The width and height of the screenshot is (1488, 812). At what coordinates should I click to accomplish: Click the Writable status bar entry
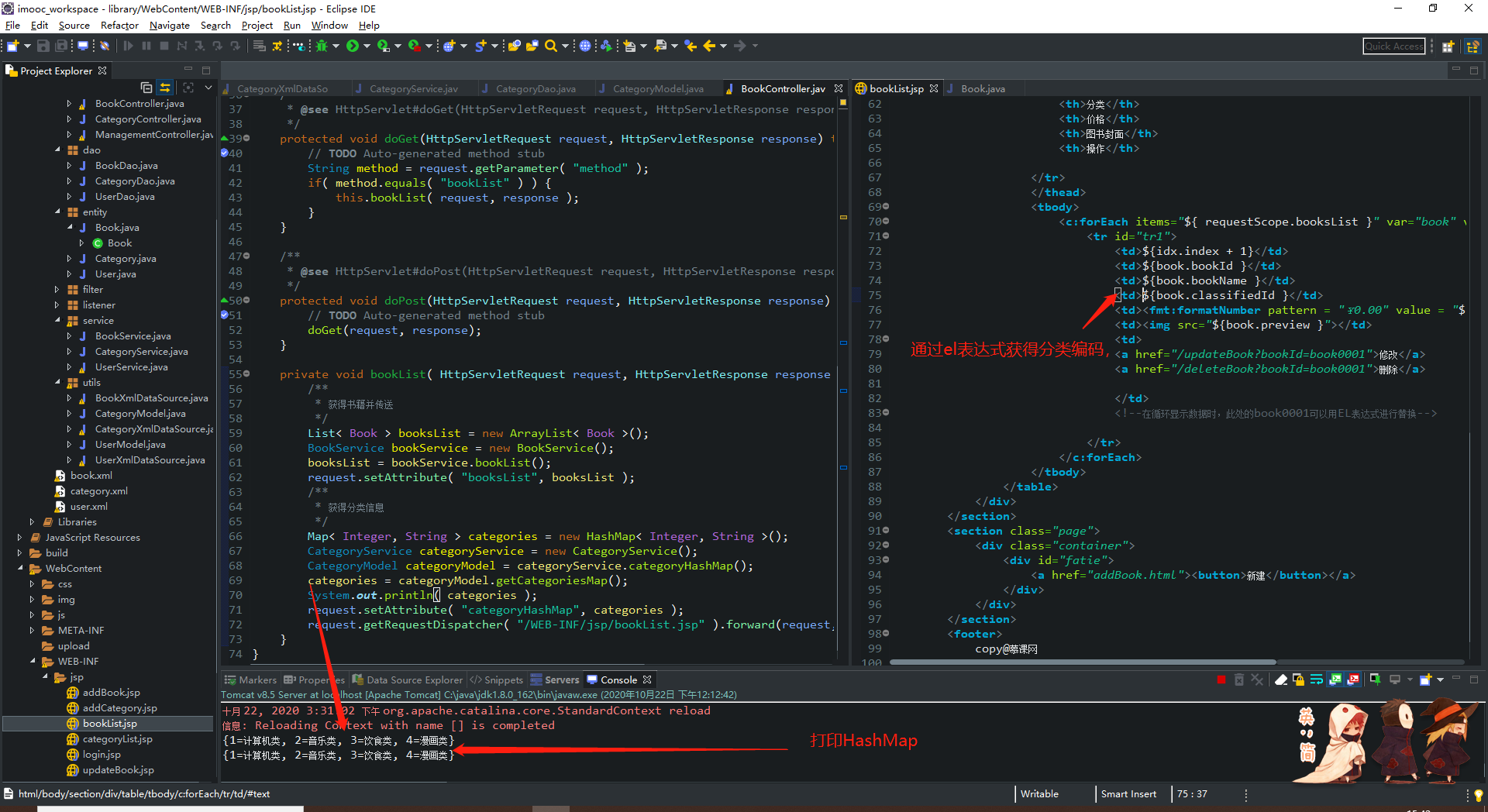[1039, 794]
